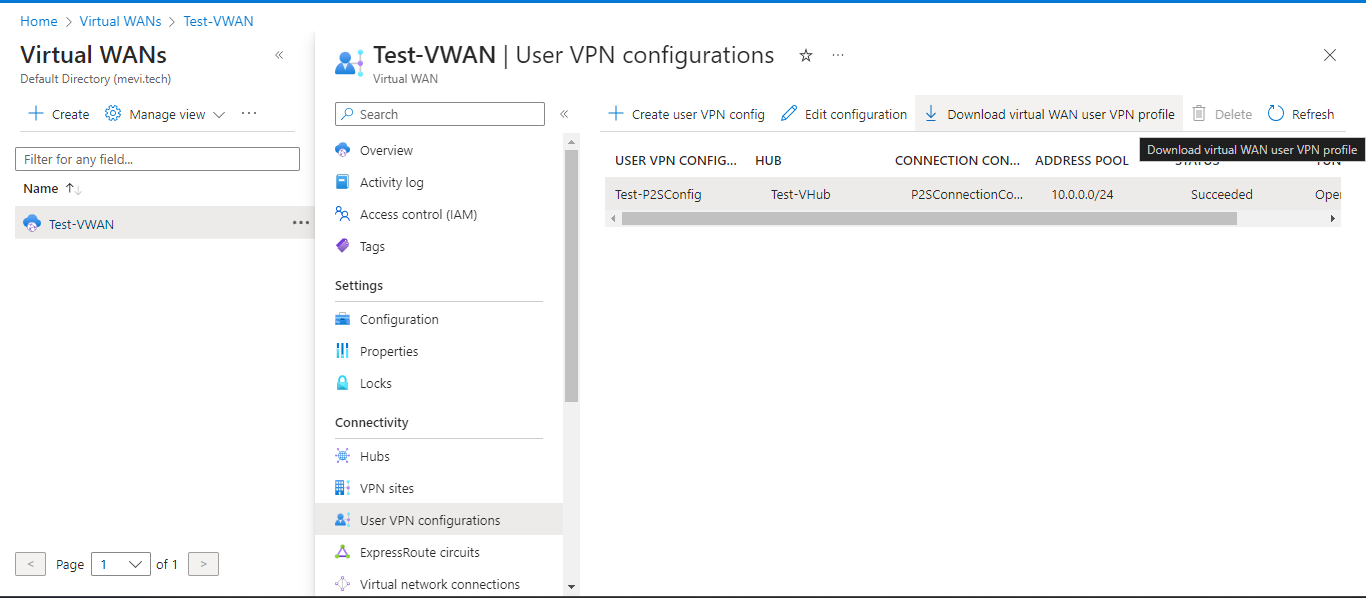Image resolution: width=1366 pixels, height=598 pixels.
Task: Click the Manage view gear icon
Action: click(113, 114)
